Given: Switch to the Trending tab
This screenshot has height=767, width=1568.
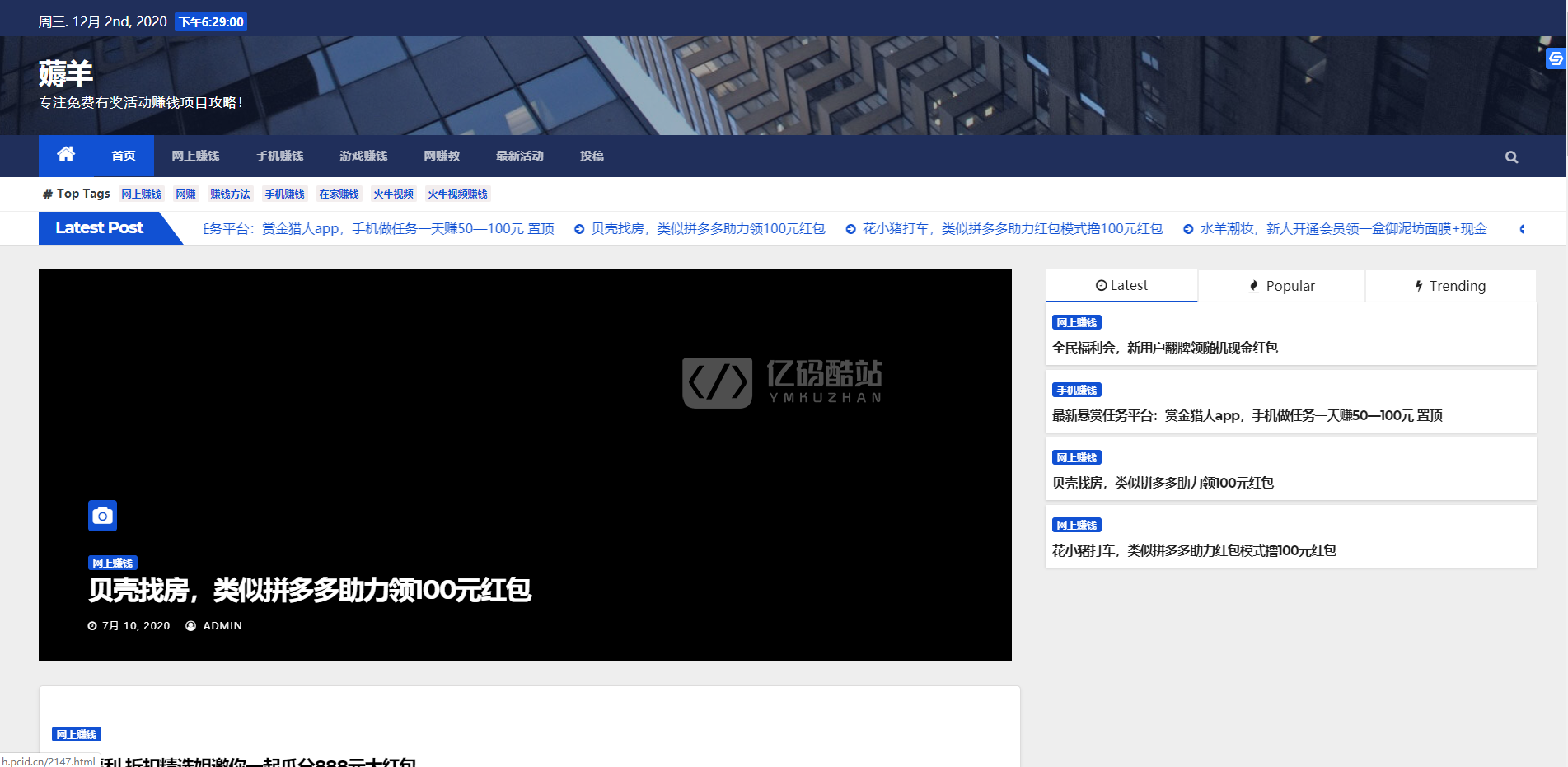Looking at the screenshot, I should [1450, 286].
